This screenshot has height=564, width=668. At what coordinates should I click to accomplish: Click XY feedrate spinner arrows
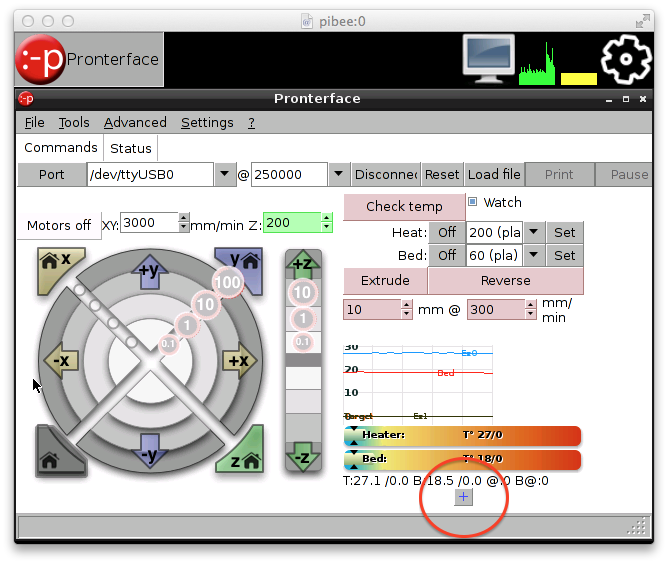[183, 222]
